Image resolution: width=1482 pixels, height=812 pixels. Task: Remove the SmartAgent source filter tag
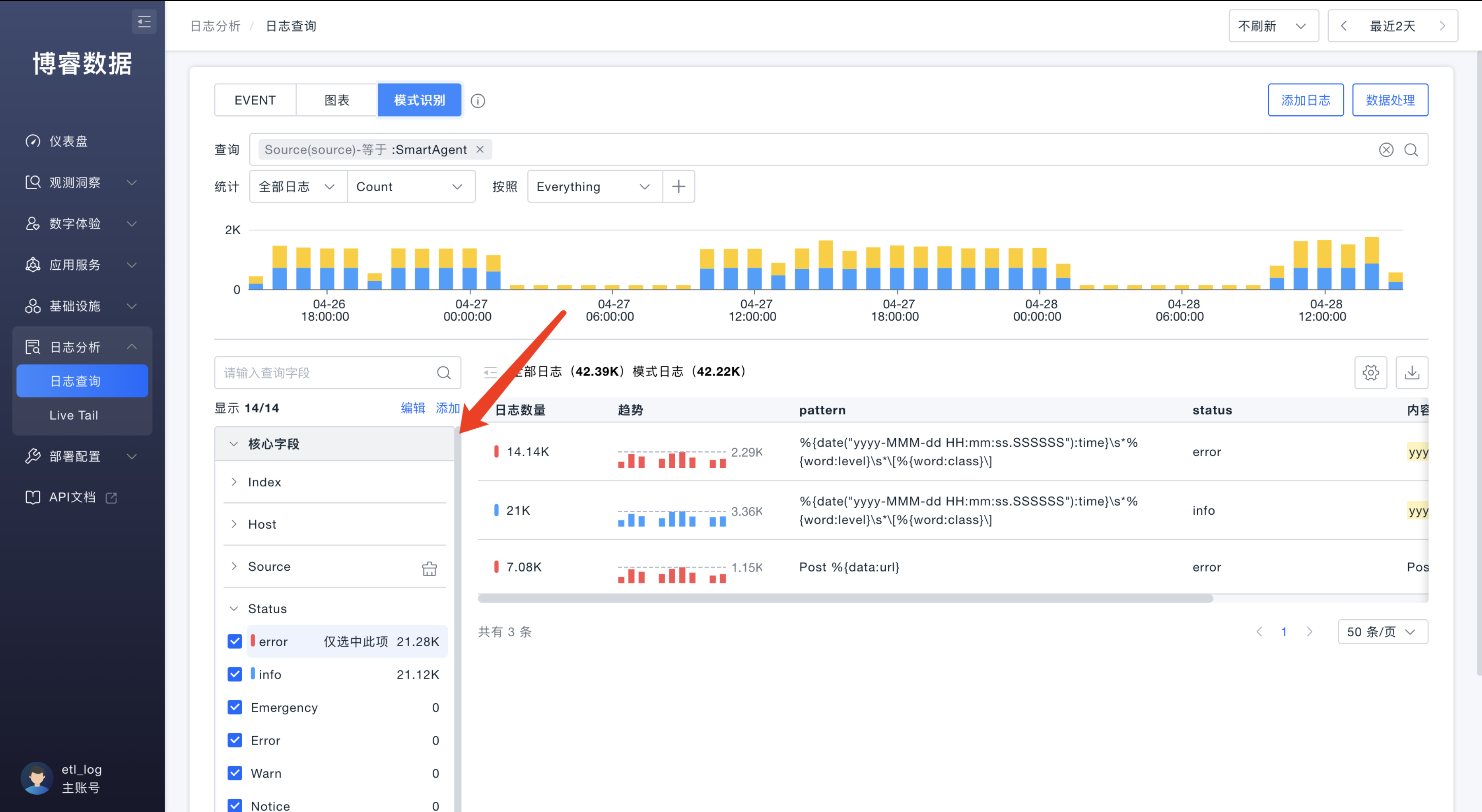click(x=480, y=149)
